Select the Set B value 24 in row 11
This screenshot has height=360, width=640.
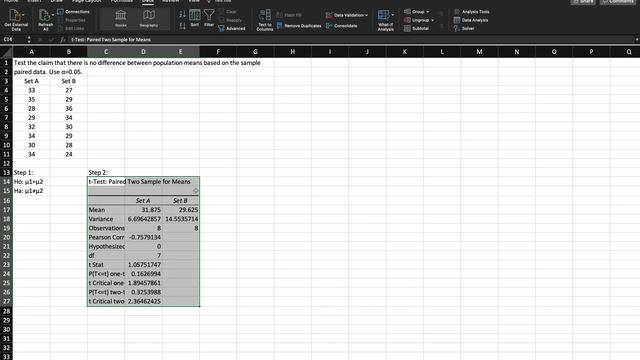(x=69, y=154)
